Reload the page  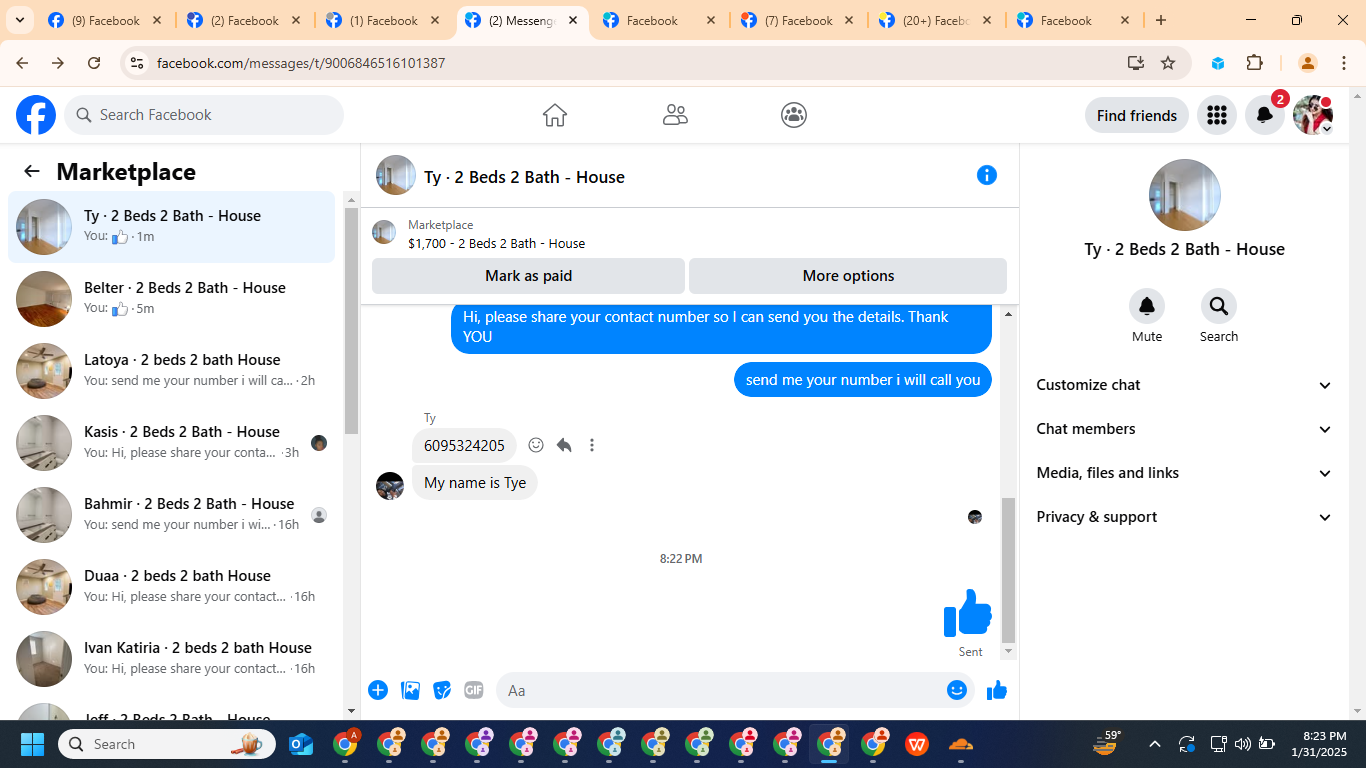pos(94,63)
